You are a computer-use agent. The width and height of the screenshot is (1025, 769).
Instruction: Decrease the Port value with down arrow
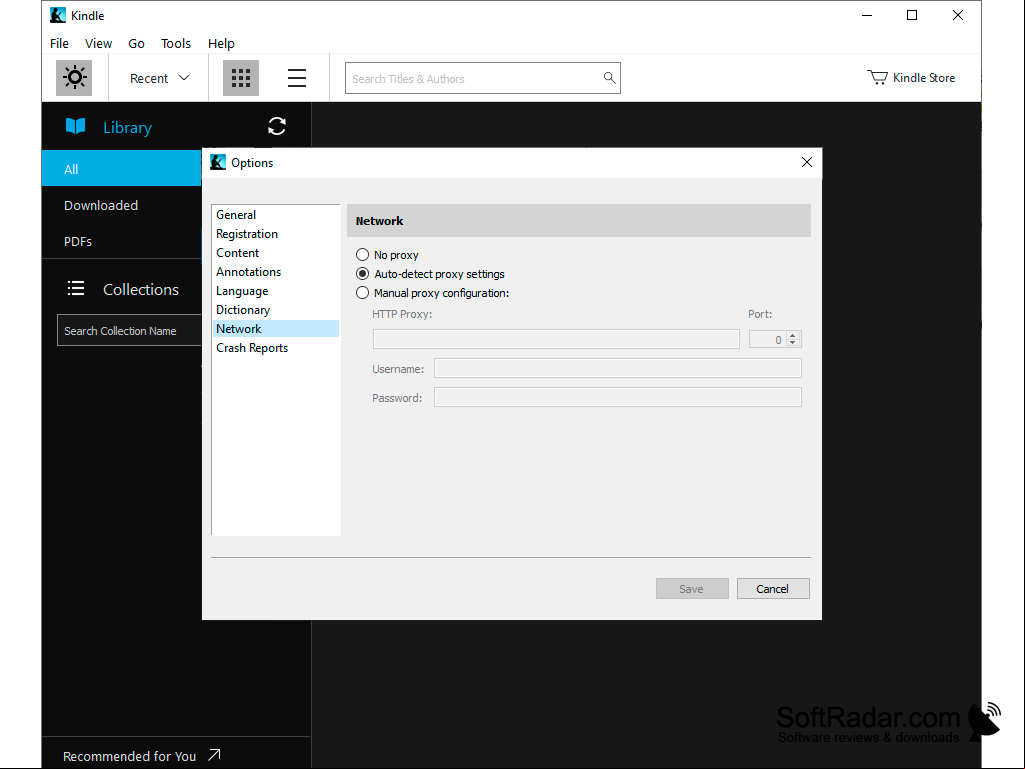click(793, 343)
